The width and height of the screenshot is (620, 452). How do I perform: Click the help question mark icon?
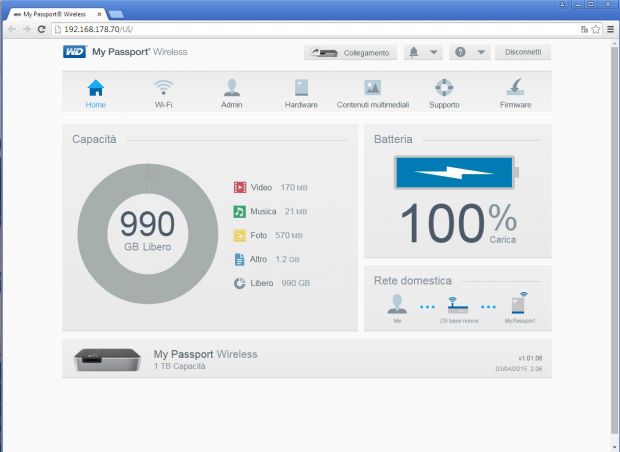click(x=460, y=52)
